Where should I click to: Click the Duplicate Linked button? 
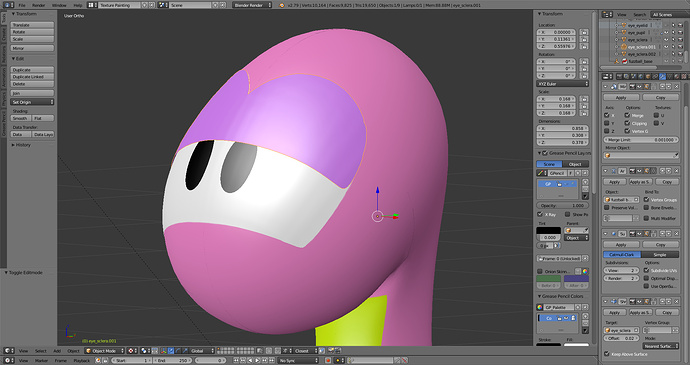pos(33,77)
